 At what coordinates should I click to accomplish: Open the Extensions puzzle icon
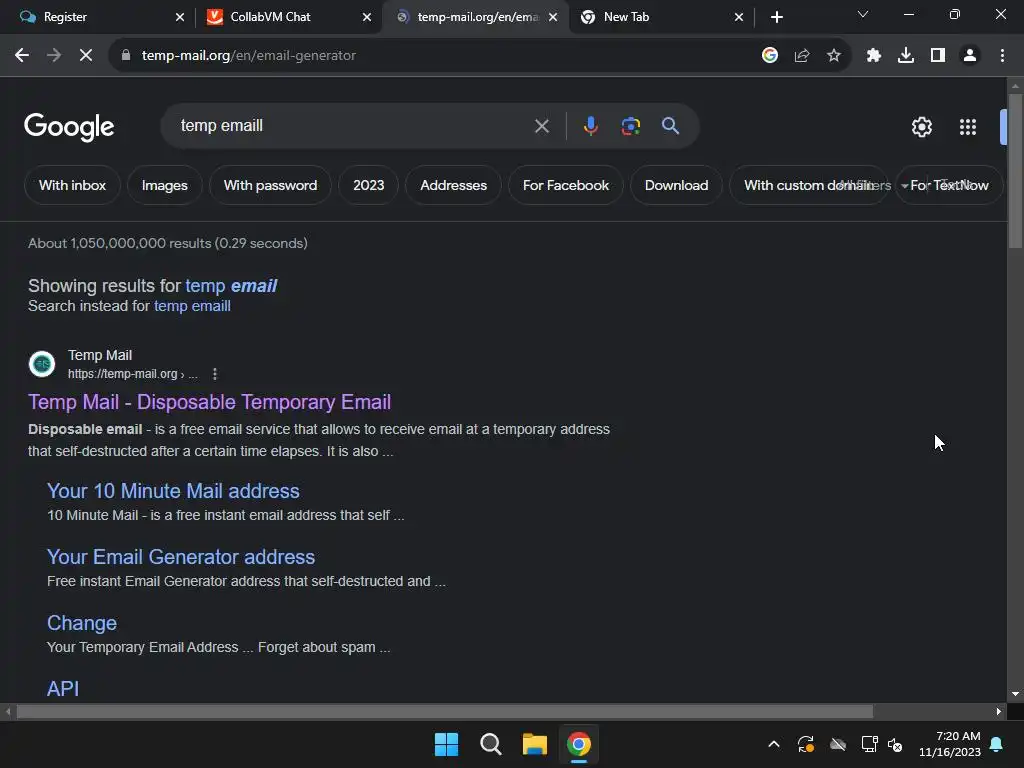(x=873, y=56)
